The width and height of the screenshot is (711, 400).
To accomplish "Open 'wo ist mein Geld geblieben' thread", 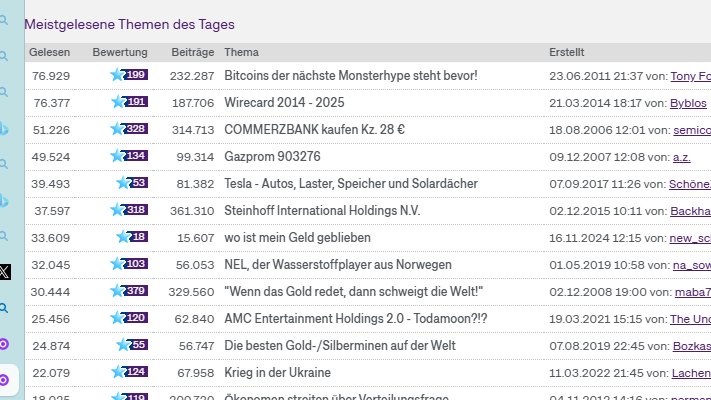I will click(x=297, y=238).
